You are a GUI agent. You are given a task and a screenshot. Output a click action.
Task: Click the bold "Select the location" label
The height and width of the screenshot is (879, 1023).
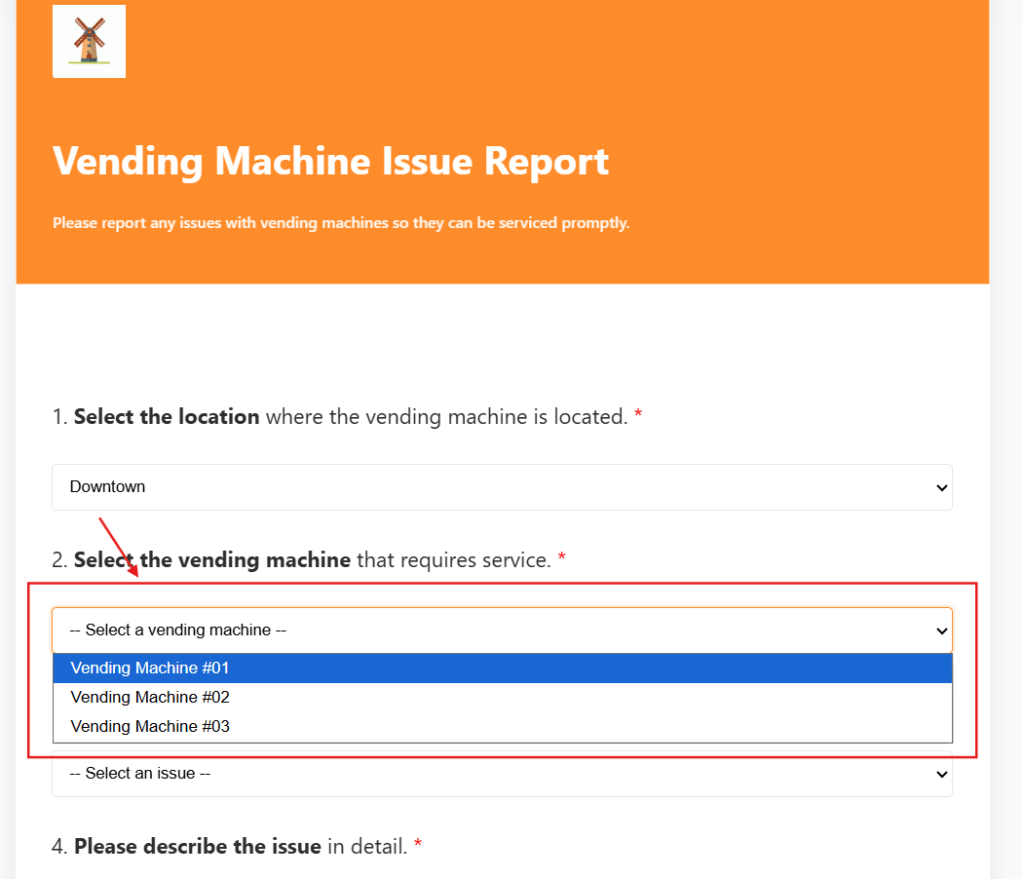(167, 416)
